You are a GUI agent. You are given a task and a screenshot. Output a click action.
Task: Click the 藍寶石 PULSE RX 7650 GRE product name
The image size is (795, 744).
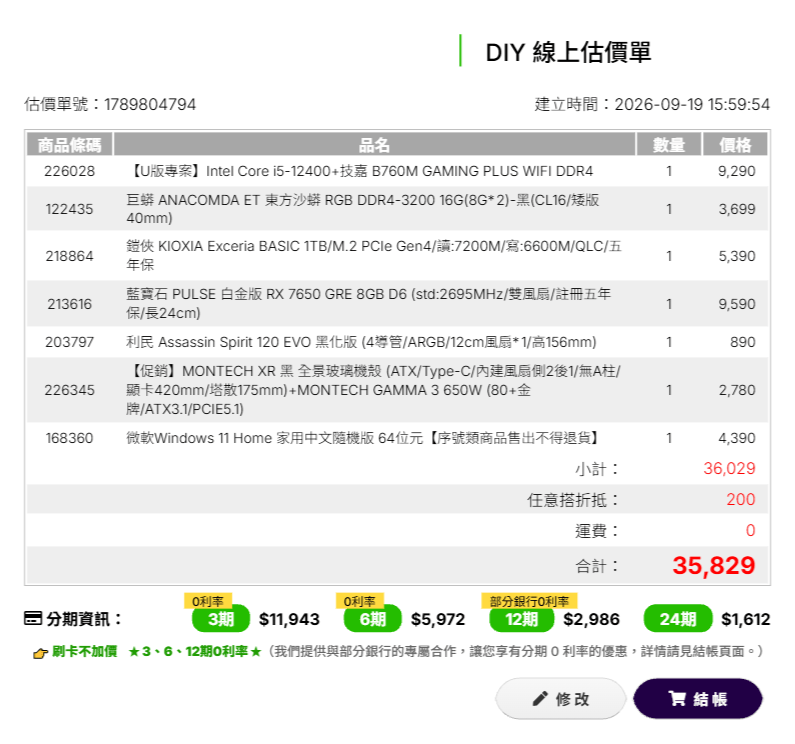(x=369, y=303)
